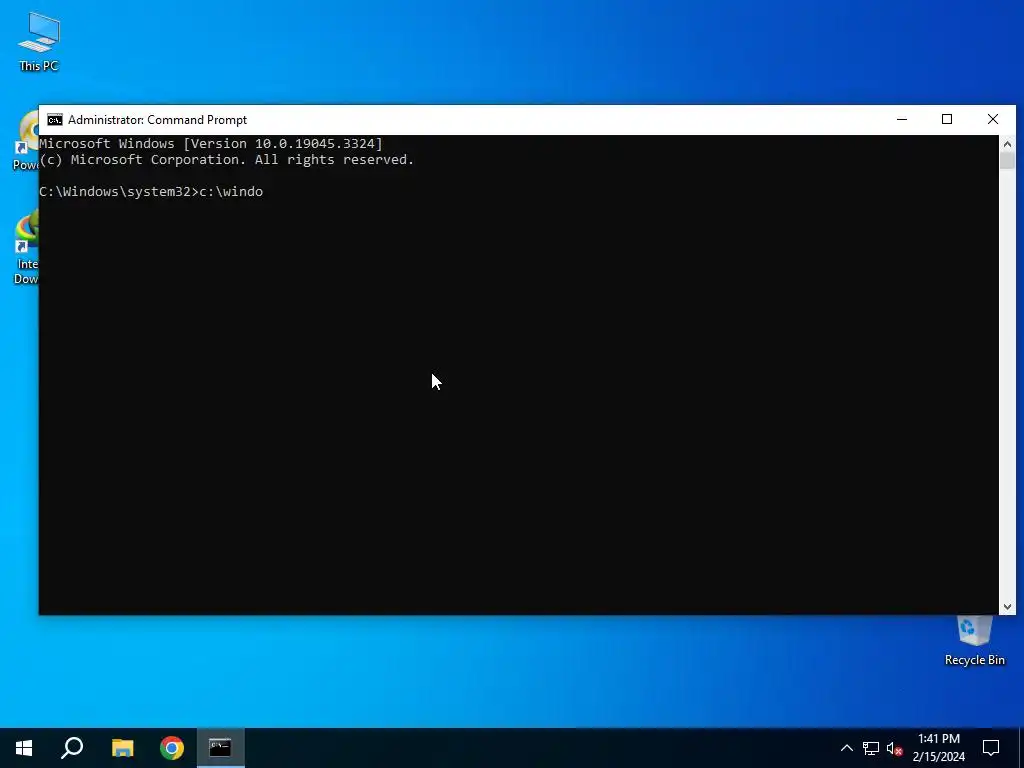Click the 'Administrator: Command Prompt' title text

157,120
